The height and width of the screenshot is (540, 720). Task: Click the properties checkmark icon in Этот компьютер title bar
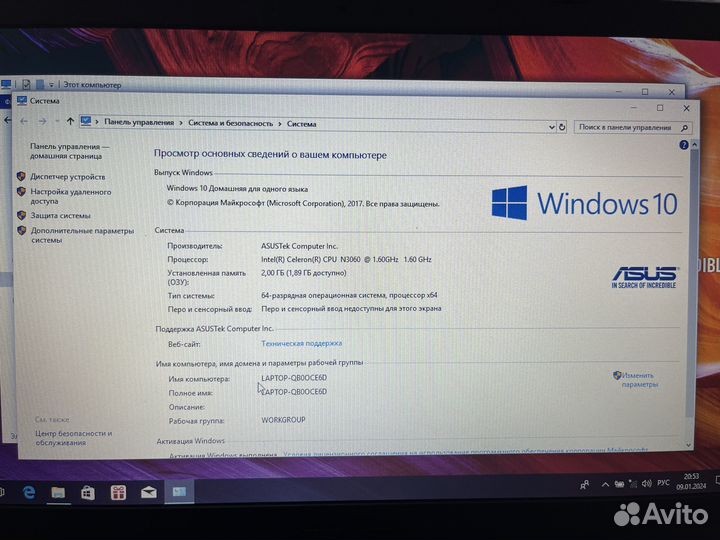pos(26,84)
